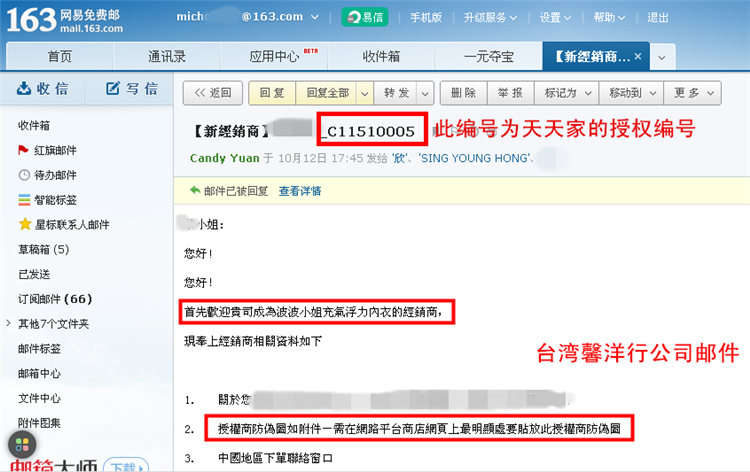The width and height of the screenshot is (750, 472).
Task: Click the red flag 红旗邮件 icon
Action: pos(23,150)
